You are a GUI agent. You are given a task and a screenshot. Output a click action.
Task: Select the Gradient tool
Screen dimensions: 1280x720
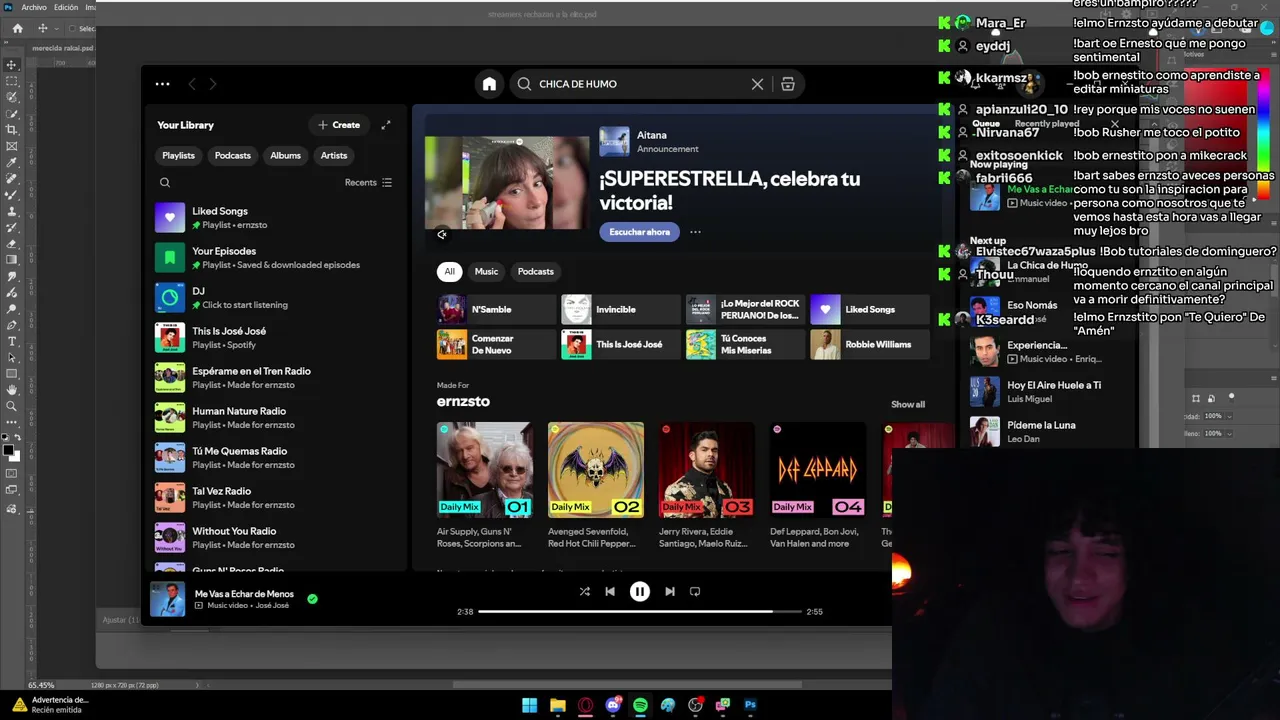12,260
